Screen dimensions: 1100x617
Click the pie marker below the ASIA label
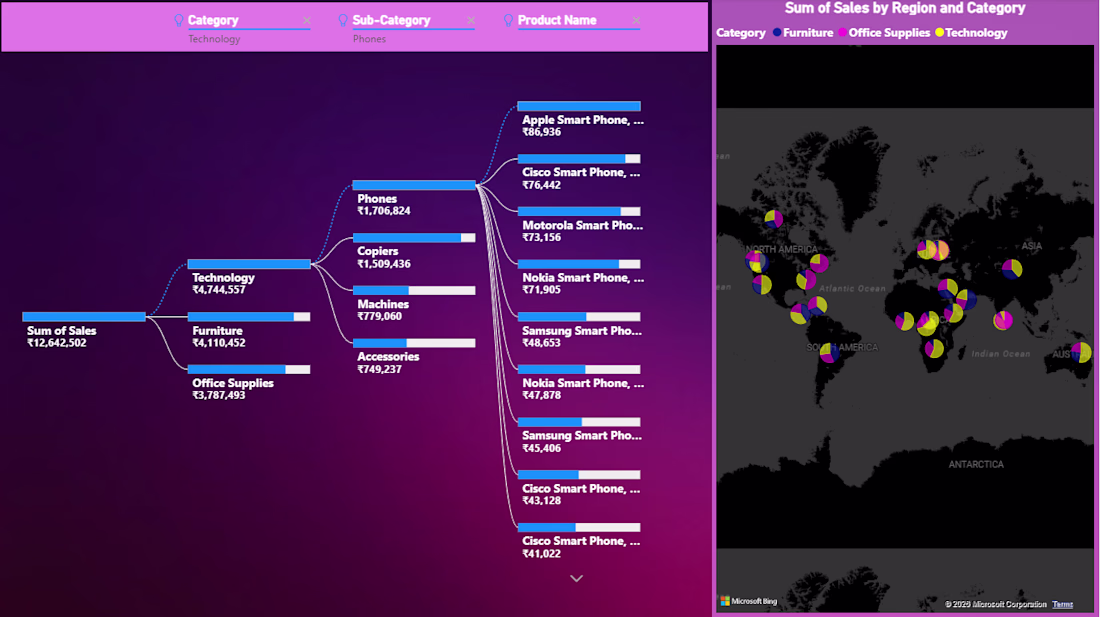[x=1012, y=269]
